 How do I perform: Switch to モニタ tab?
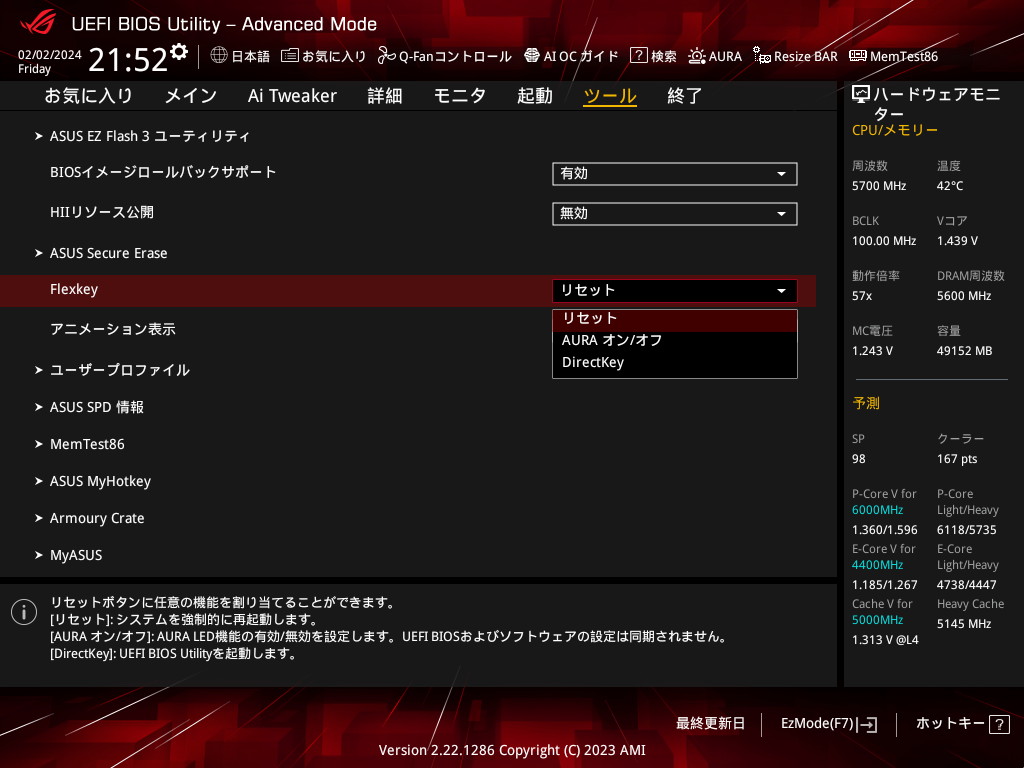click(x=460, y=96)
